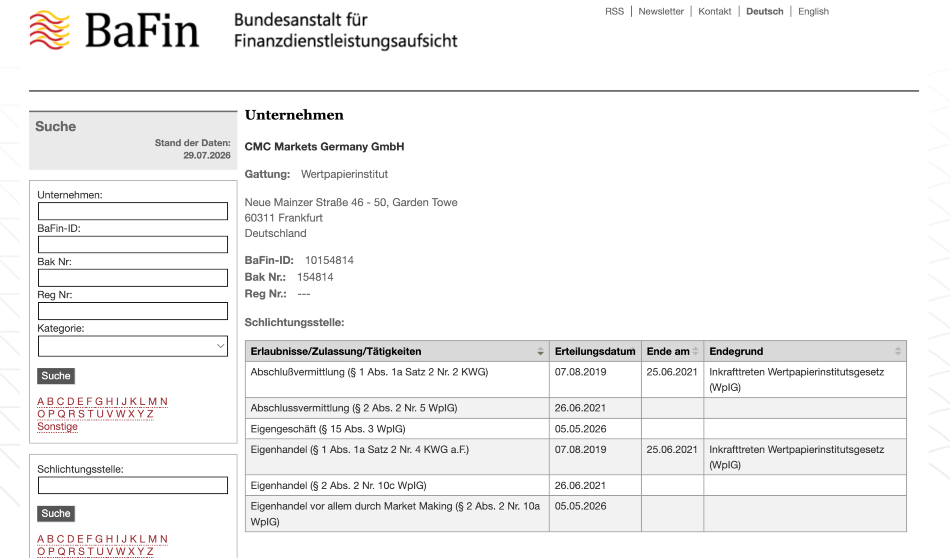The width and height of the screenshot is (950, 558).
Task: Click the Erteilungsdatum column header
Action: pyautogui.click(x=595, y=351)
